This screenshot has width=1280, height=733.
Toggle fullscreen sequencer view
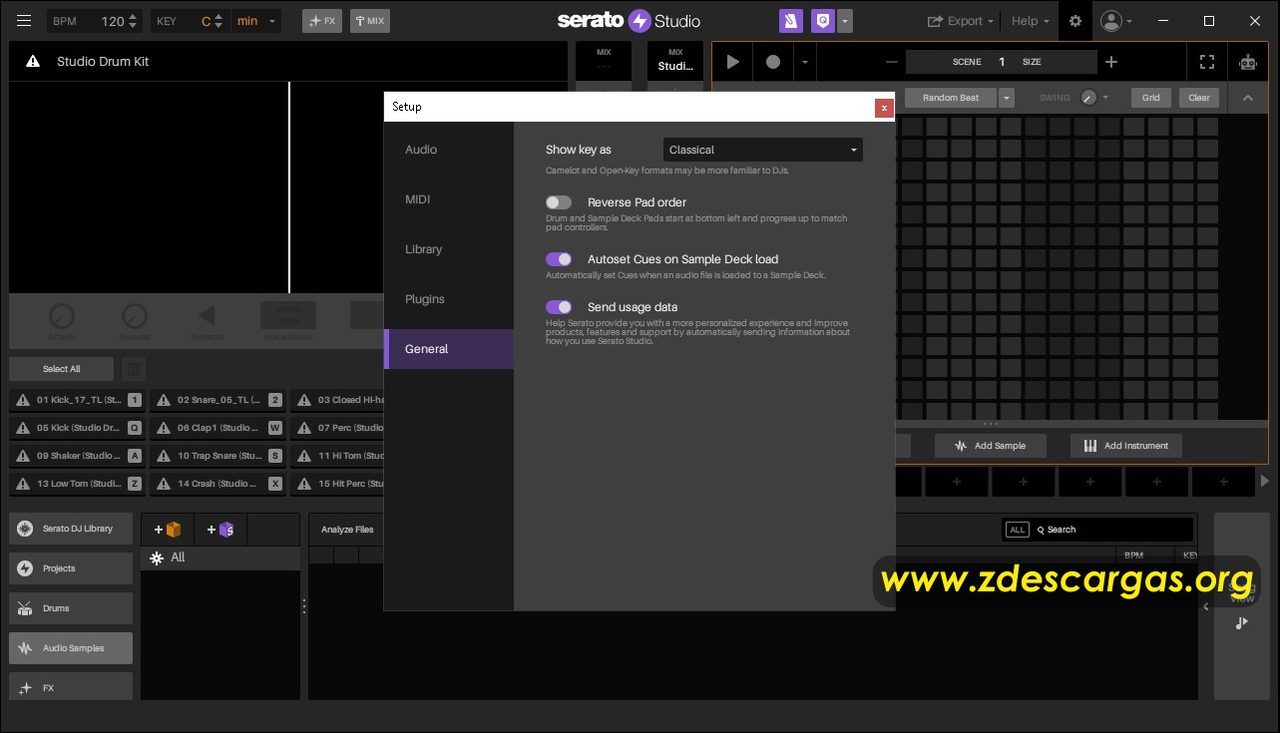tap(1207, 62)
